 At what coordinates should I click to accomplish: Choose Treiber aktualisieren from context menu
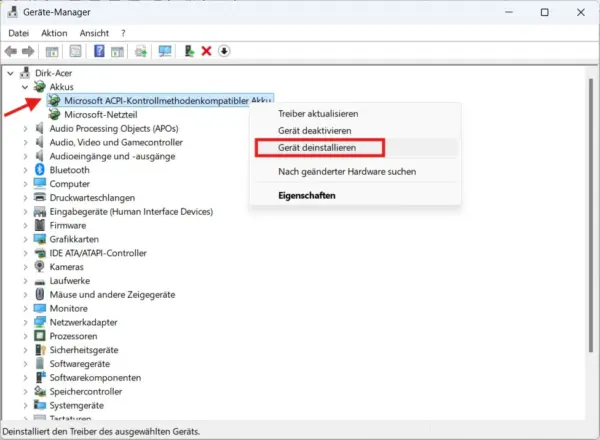click(318, 114)
